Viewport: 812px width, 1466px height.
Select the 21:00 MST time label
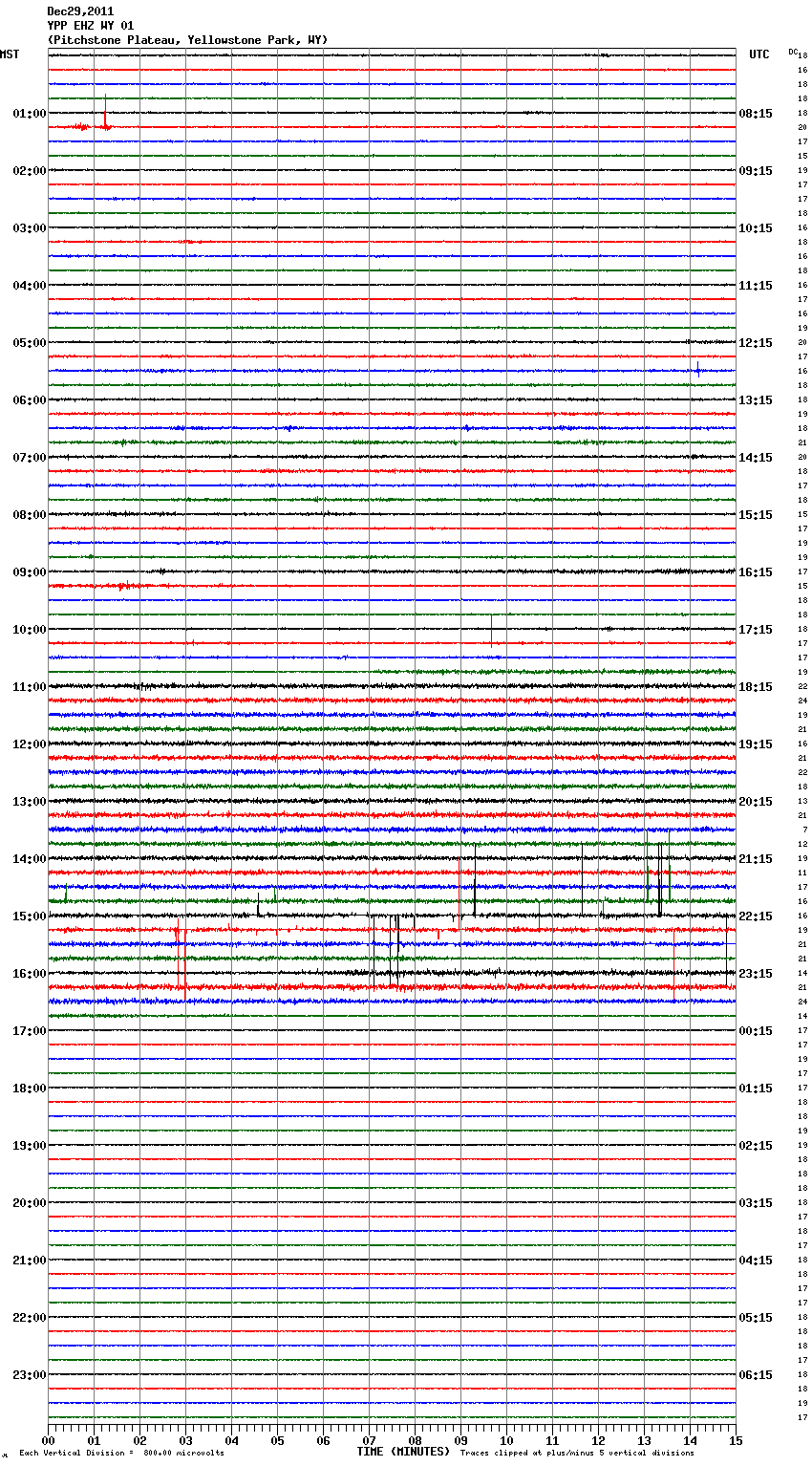[x=30, y=1261]
